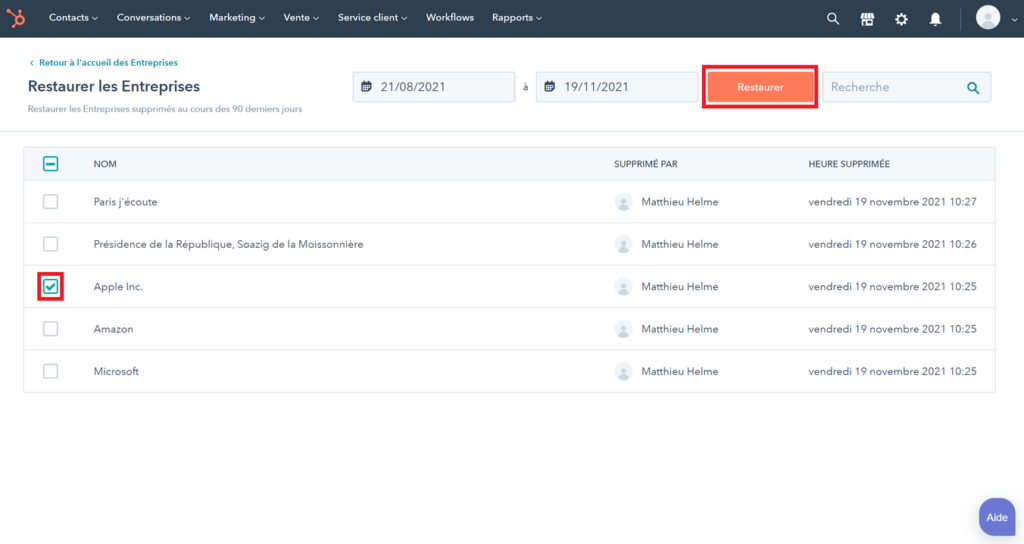The height and width of the screenshot is (544, 1024).
Task: Expand the Marketing menu
Action: pyautogui.click(x=237, y=18)
